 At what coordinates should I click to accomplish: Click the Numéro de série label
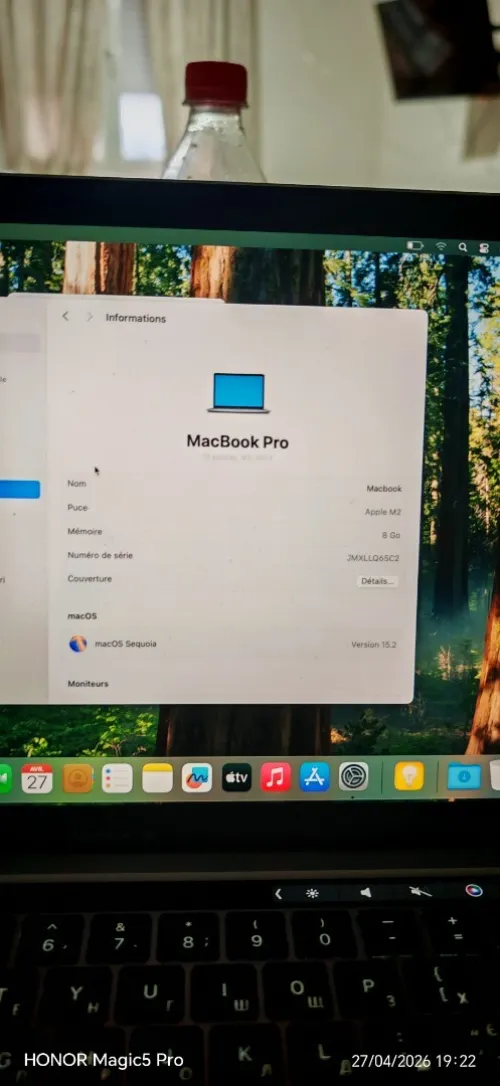pyautogui.click(x=100, y=555)
